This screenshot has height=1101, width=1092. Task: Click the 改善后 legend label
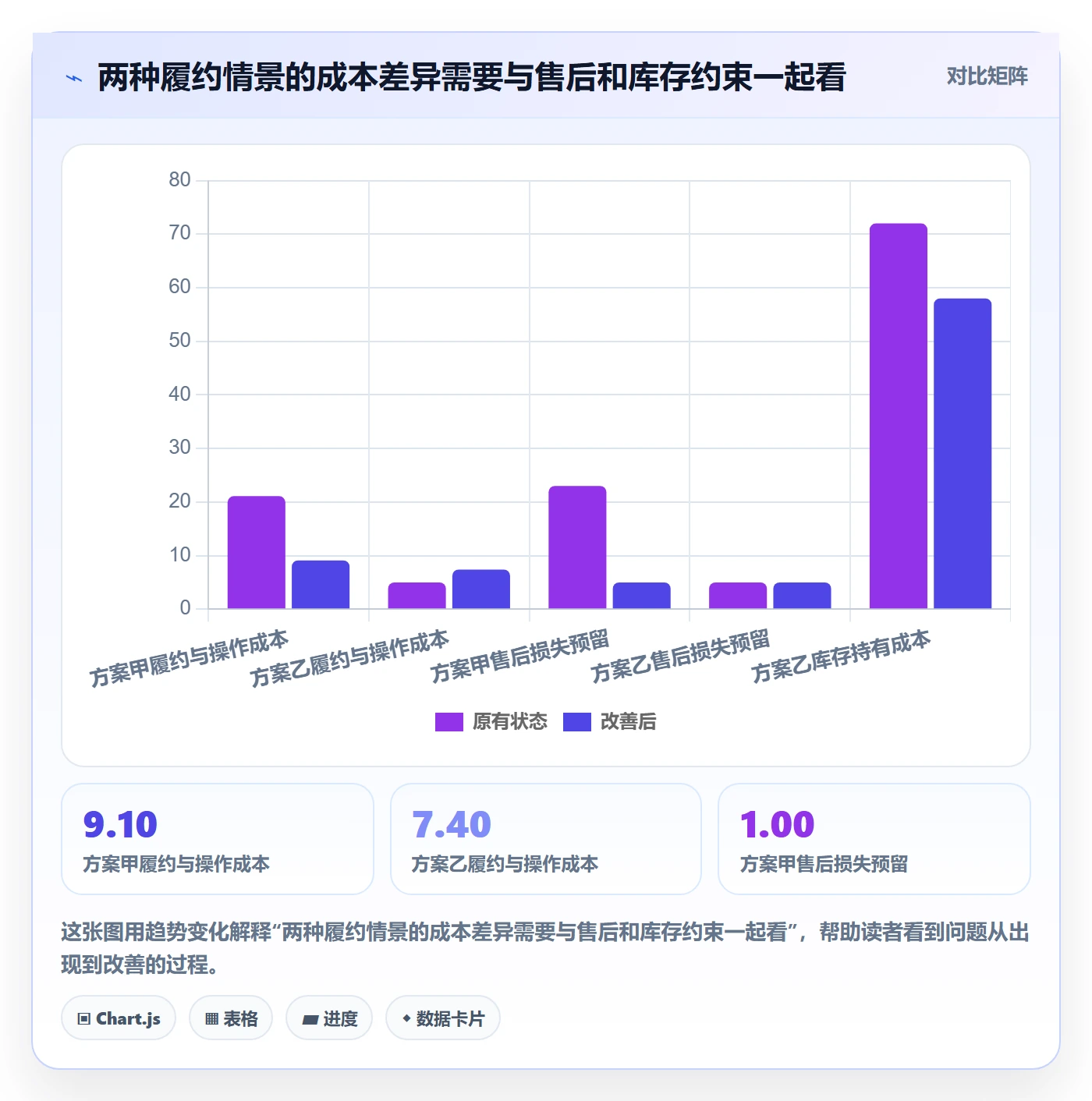point(628,722)
